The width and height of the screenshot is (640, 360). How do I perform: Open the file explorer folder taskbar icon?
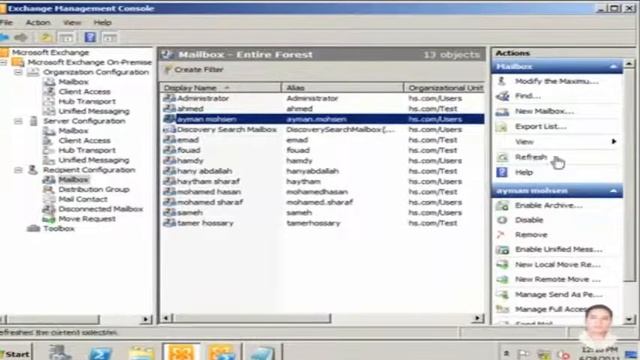coord(141,353)
